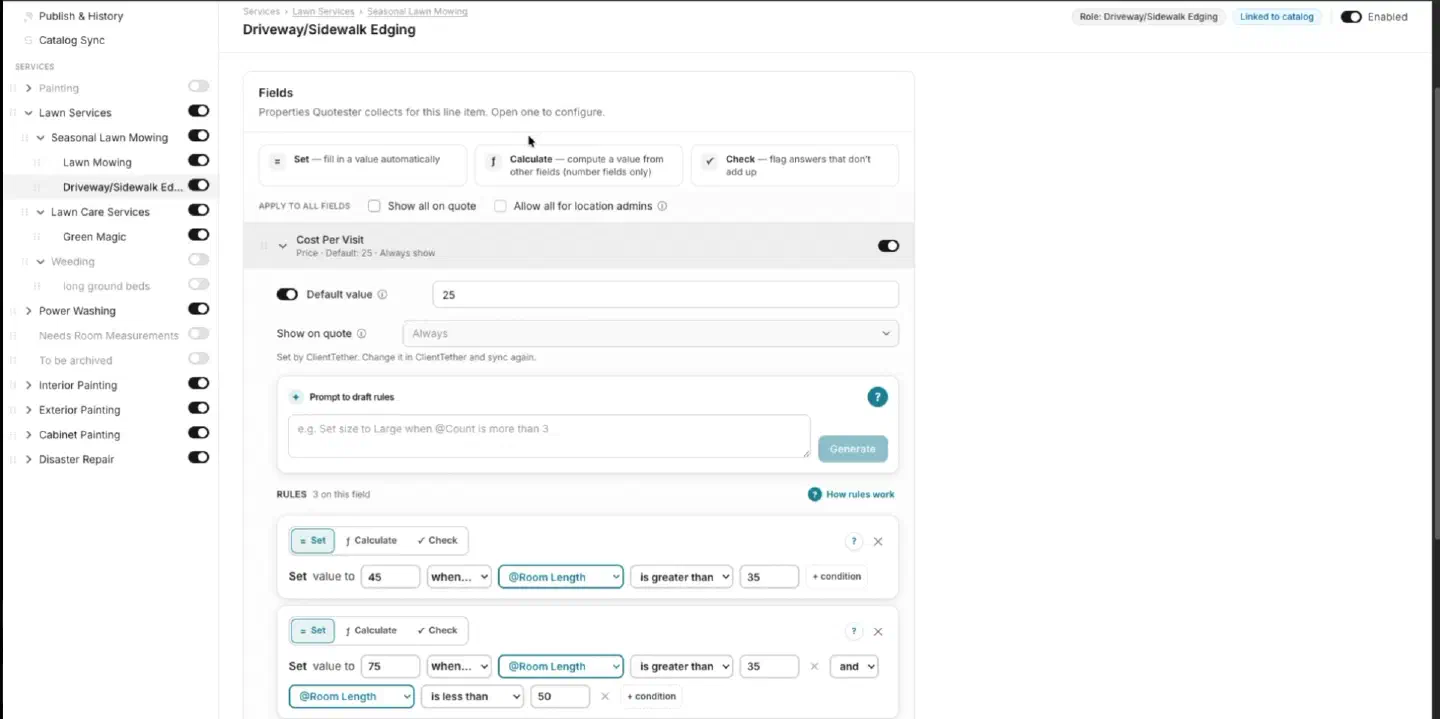Expand the Interior Painting tree item

tap(28, 385)
